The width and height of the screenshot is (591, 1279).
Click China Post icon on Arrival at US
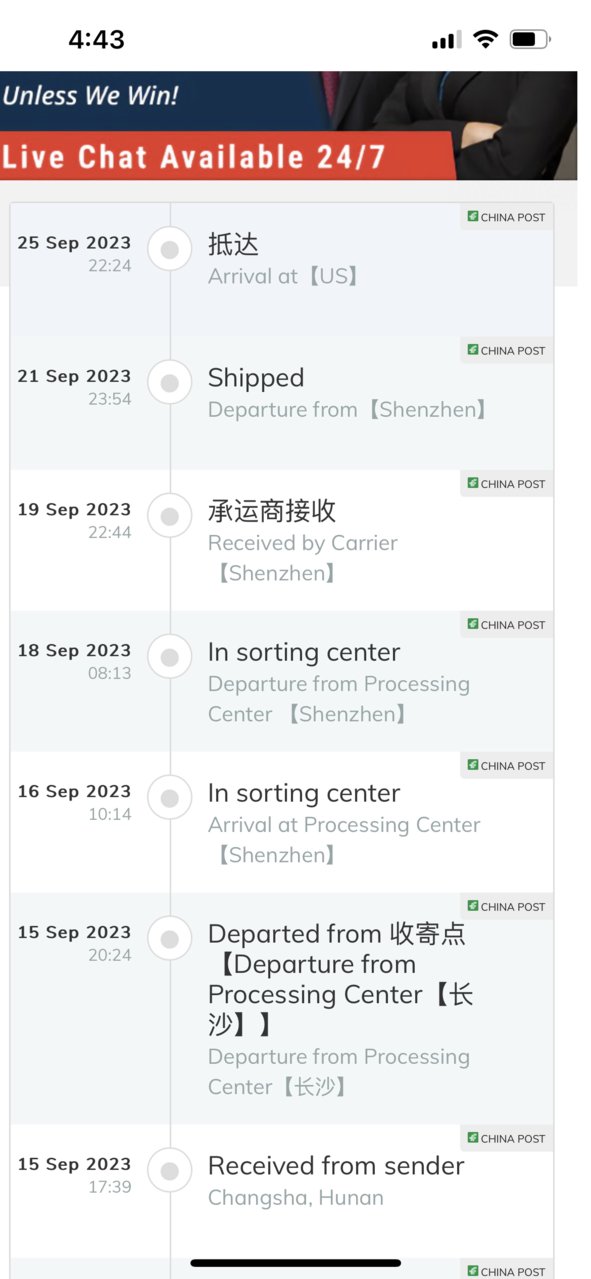click(473, 216)
